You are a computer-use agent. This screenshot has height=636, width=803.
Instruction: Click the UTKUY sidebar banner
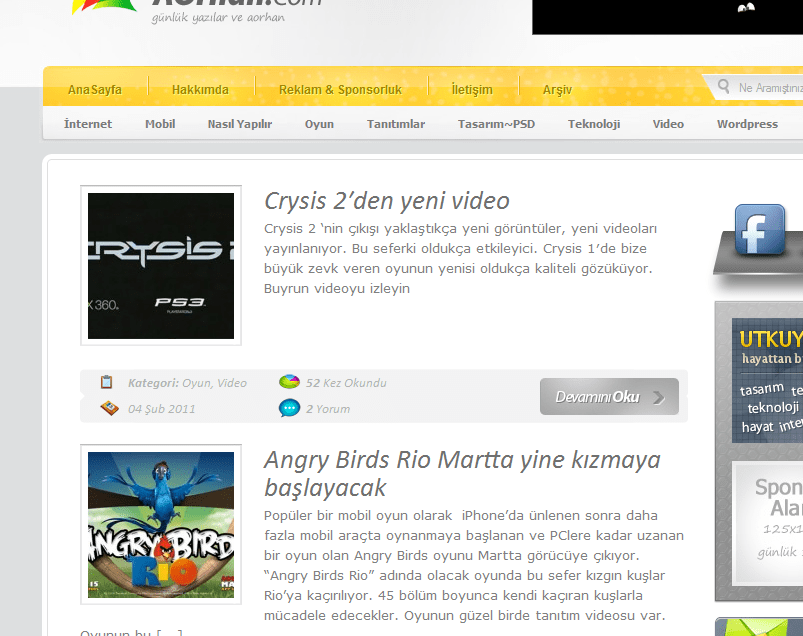[x=767, y=380]
